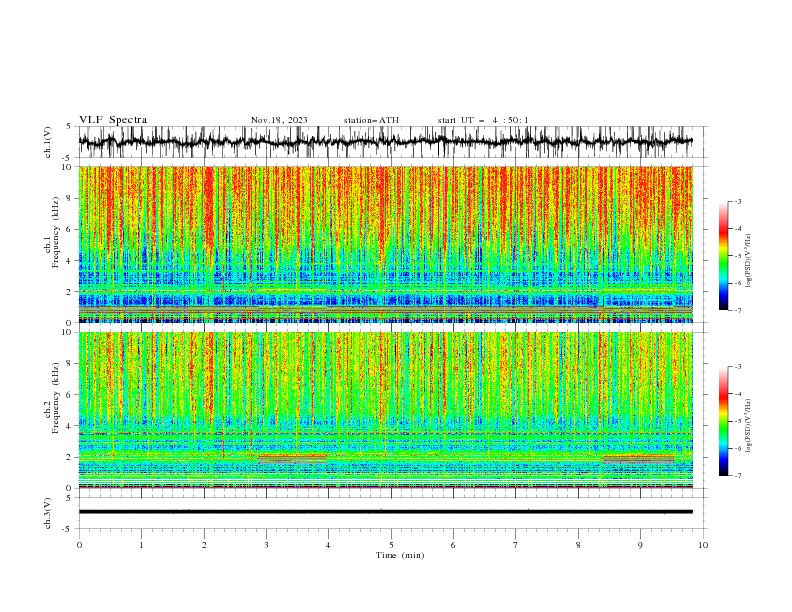Click the orange band near minute 9 in ch.2

coord(638,458)
